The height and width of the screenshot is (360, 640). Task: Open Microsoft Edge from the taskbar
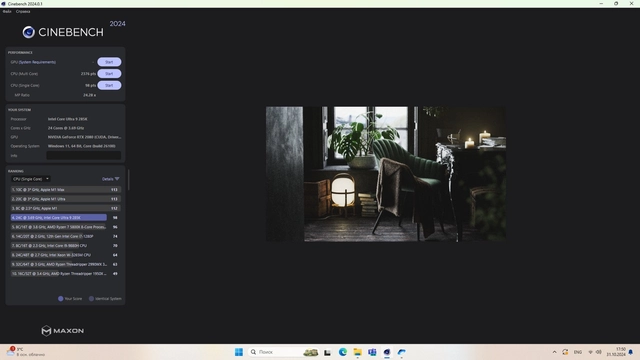(343, 352)
